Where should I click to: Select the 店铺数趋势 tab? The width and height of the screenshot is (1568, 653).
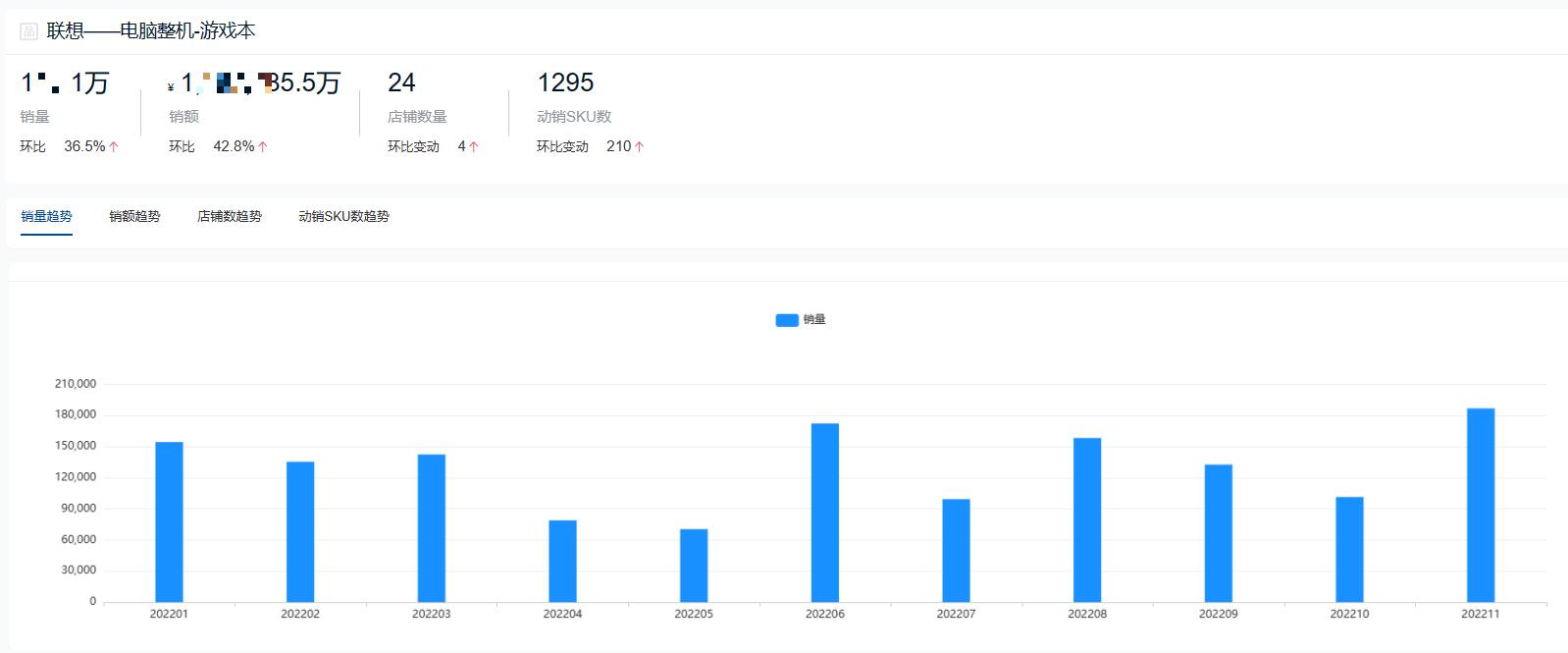point(230,216)
